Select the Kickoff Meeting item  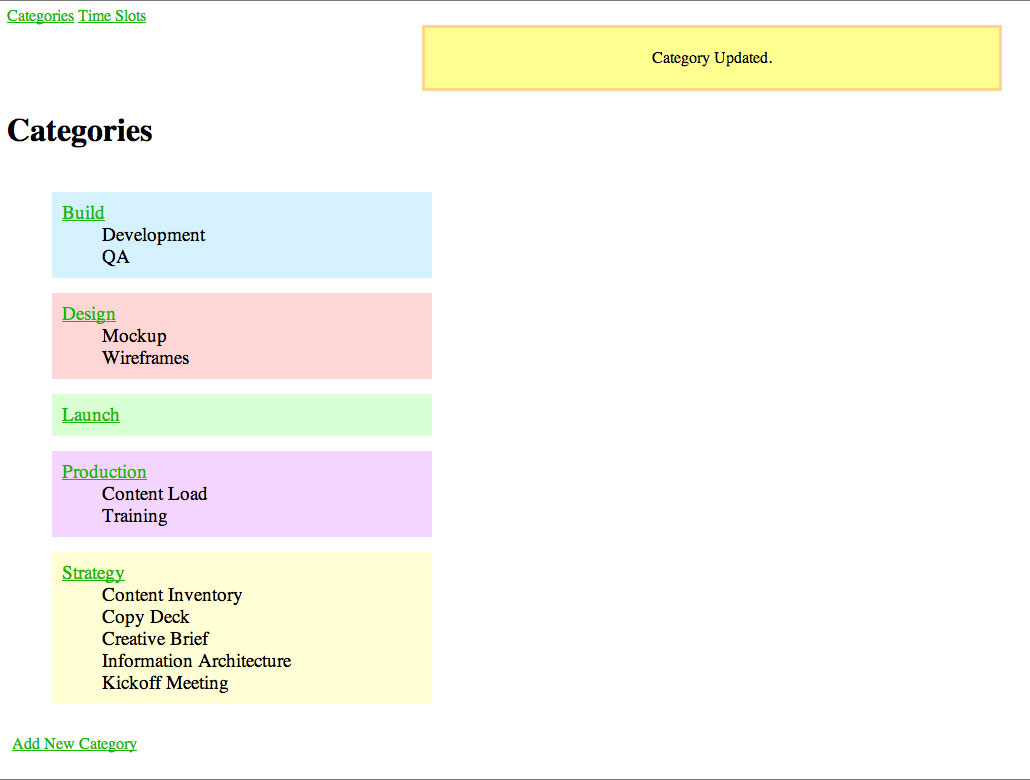tap(166, 683)
